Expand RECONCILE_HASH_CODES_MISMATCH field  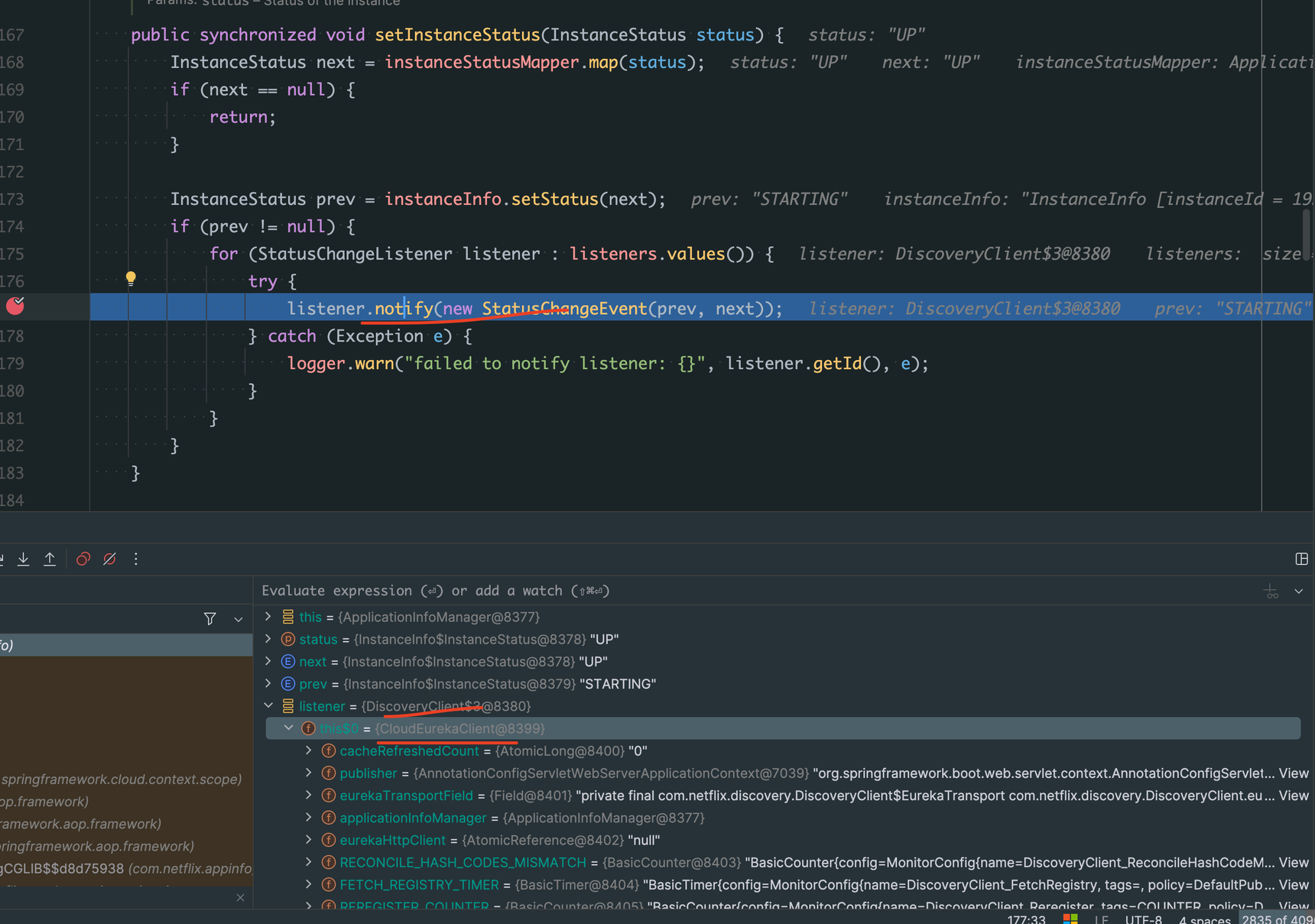pos(309,862)
